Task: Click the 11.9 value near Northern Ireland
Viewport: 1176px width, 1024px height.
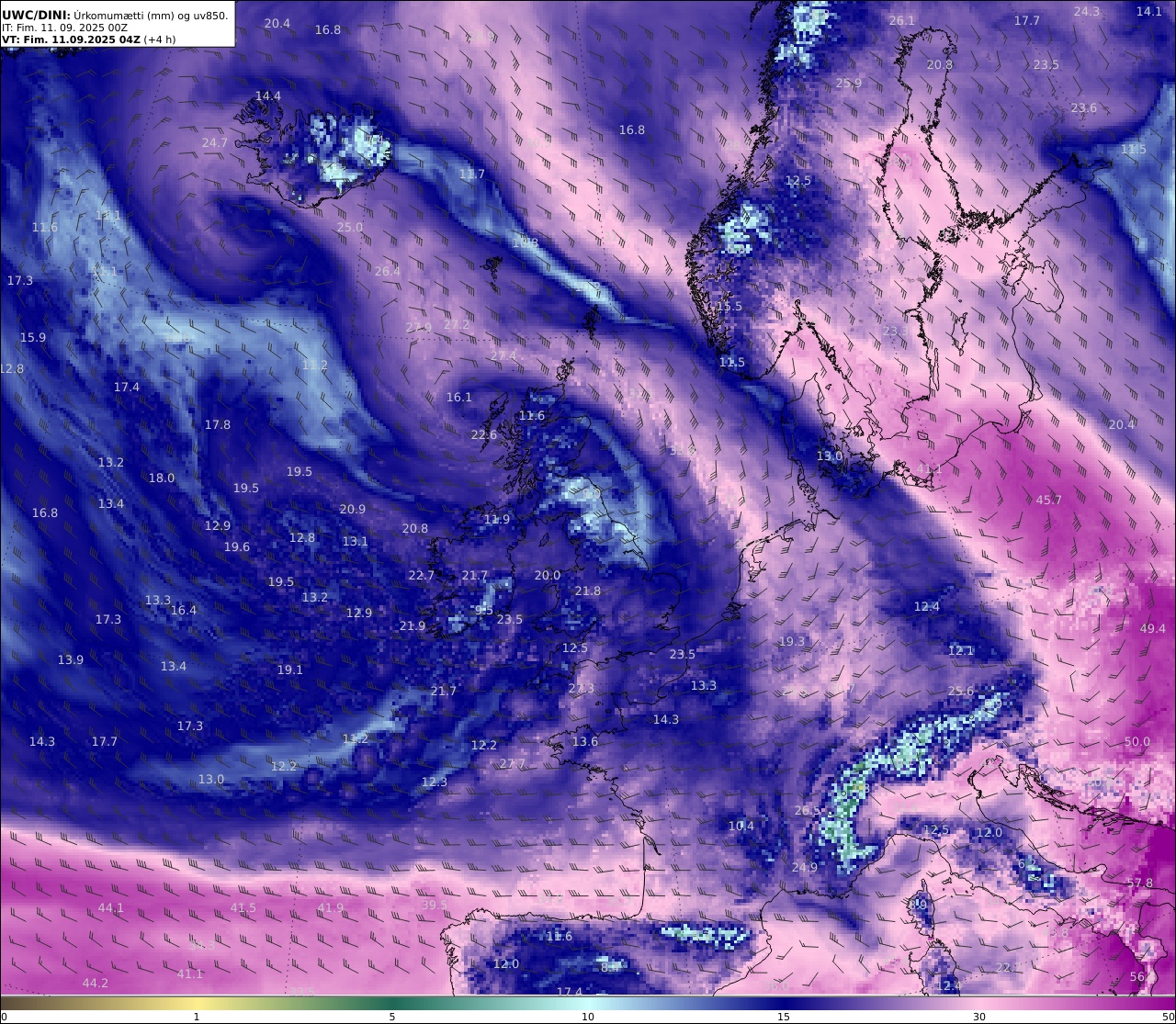Action: coord(496,519)
